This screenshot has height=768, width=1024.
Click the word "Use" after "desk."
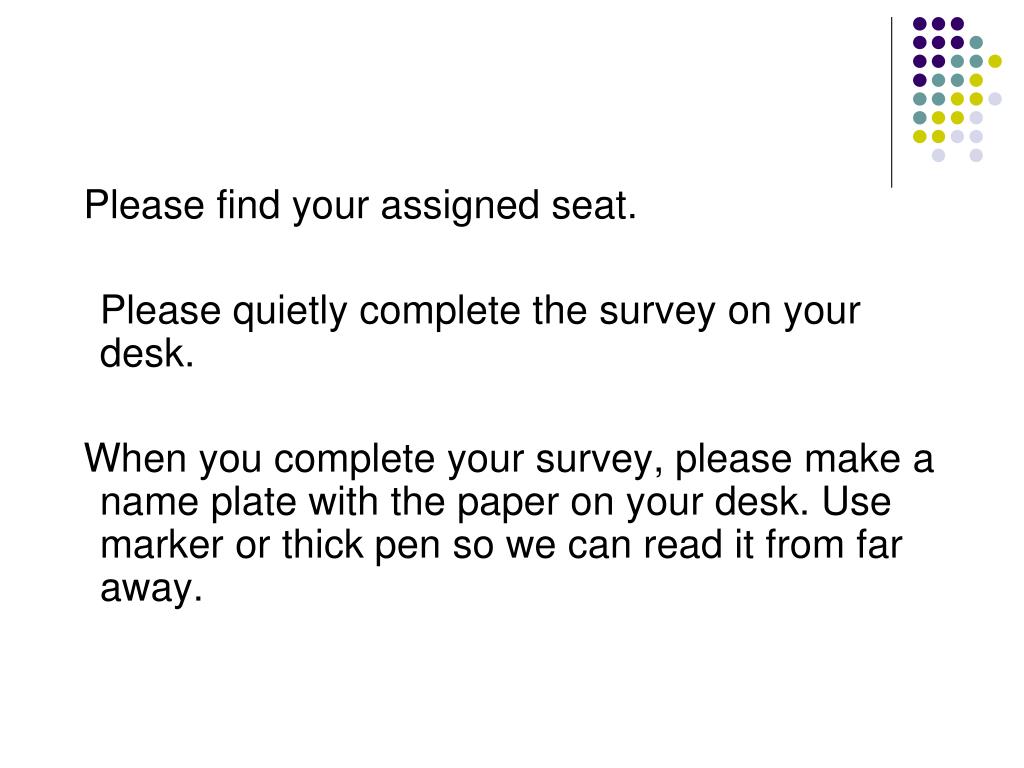click(856, 502)
